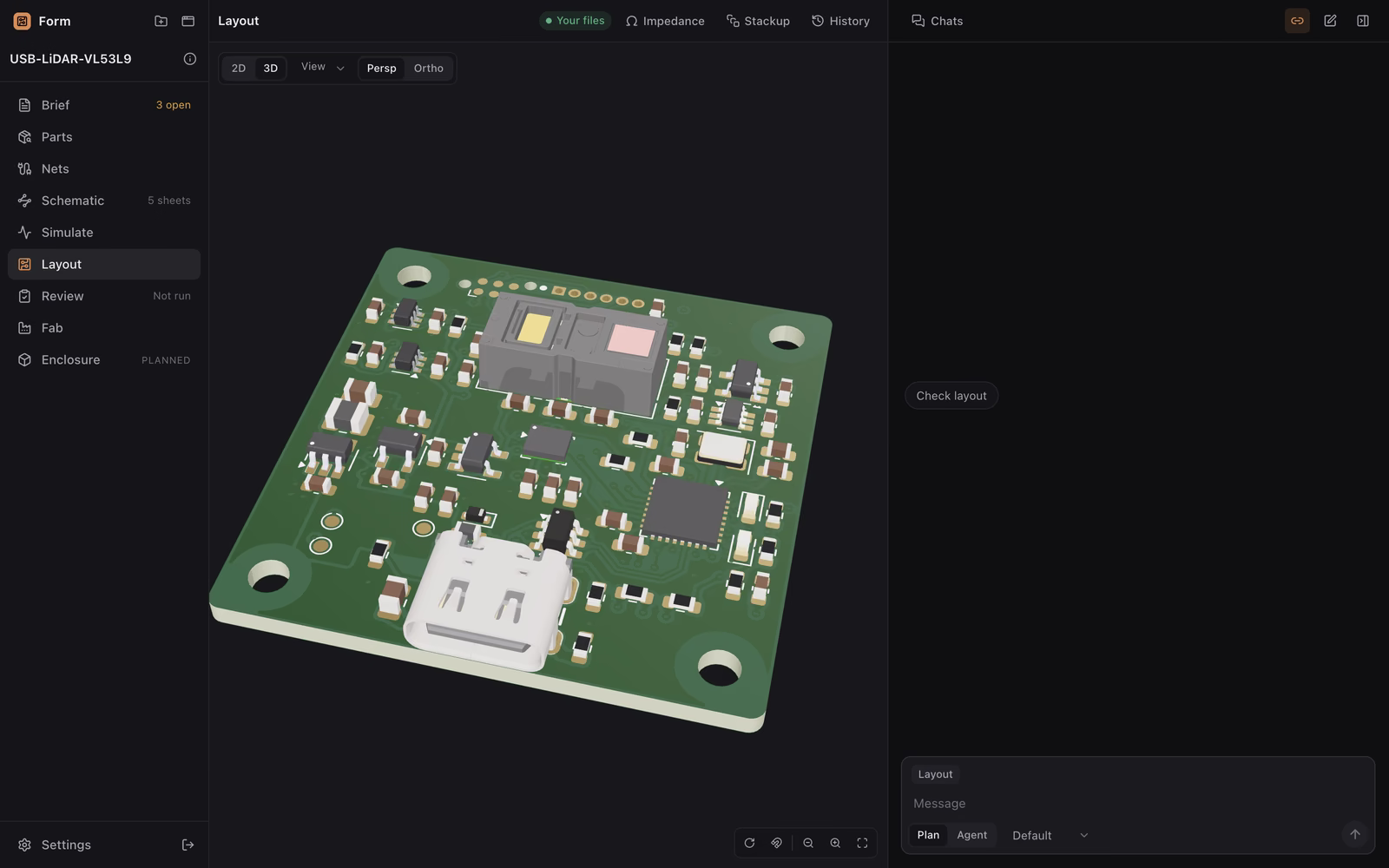Switch to Ortho projection
Viewport: 1389px width, 868px height.
(x=428, y=68)
